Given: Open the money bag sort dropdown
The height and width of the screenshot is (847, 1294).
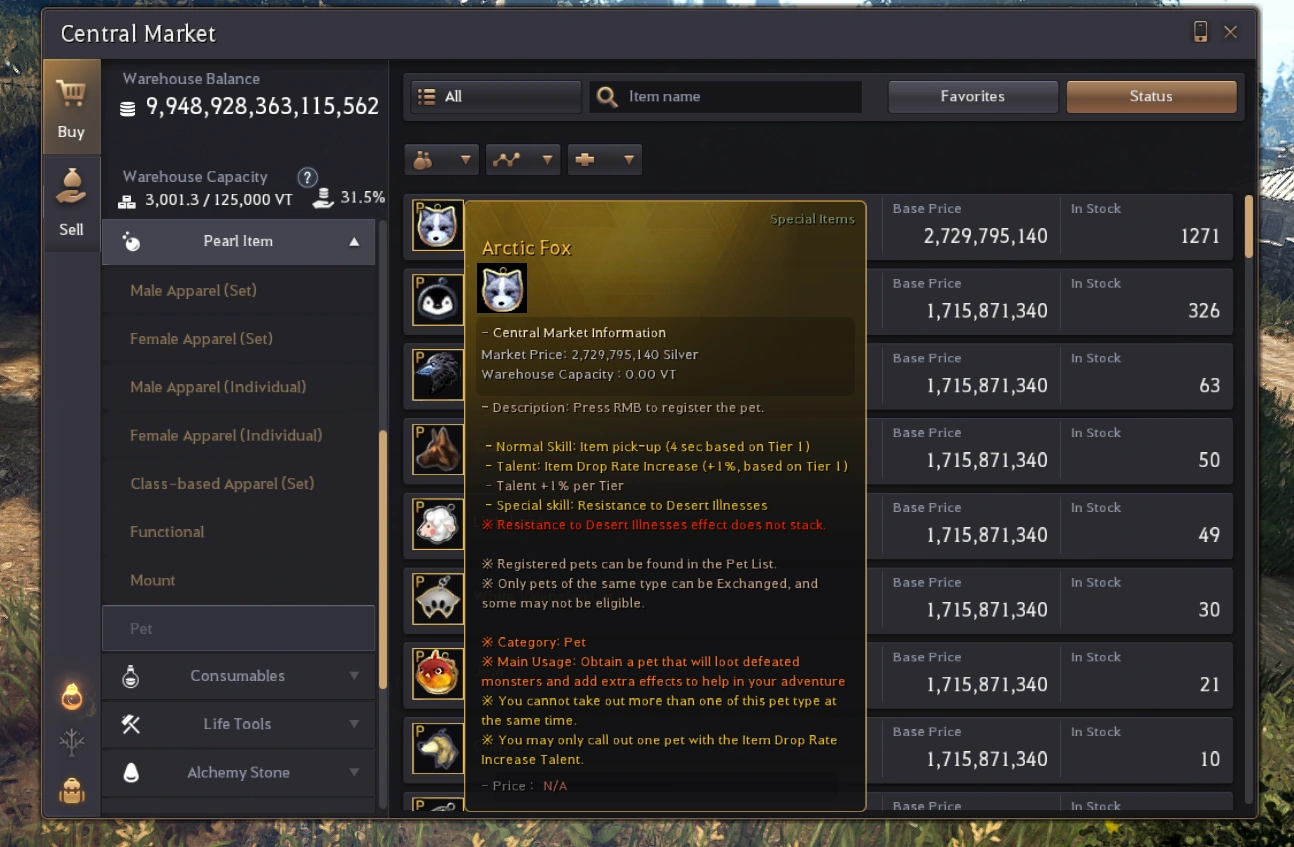Looking at the screenshot, I should tap(442, 159).
